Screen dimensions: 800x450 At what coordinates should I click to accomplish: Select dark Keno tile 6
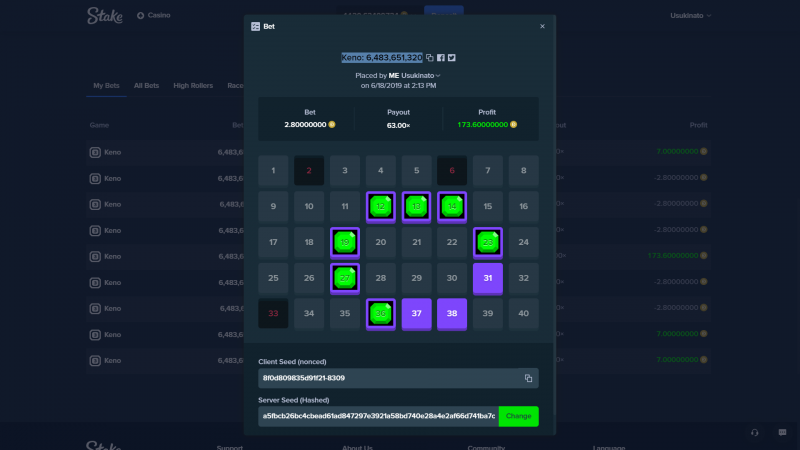[452, 170]
